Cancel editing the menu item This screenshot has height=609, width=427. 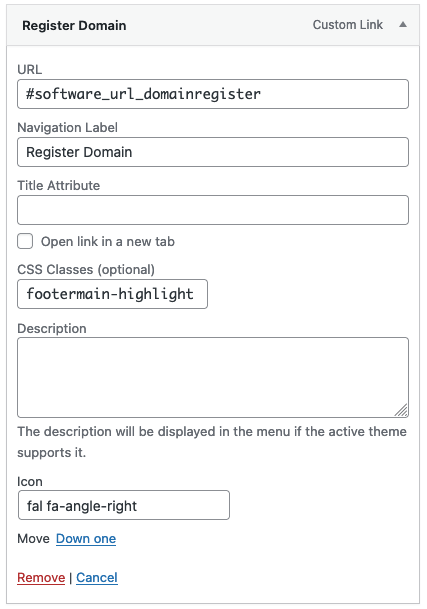(x=97, y=578)
